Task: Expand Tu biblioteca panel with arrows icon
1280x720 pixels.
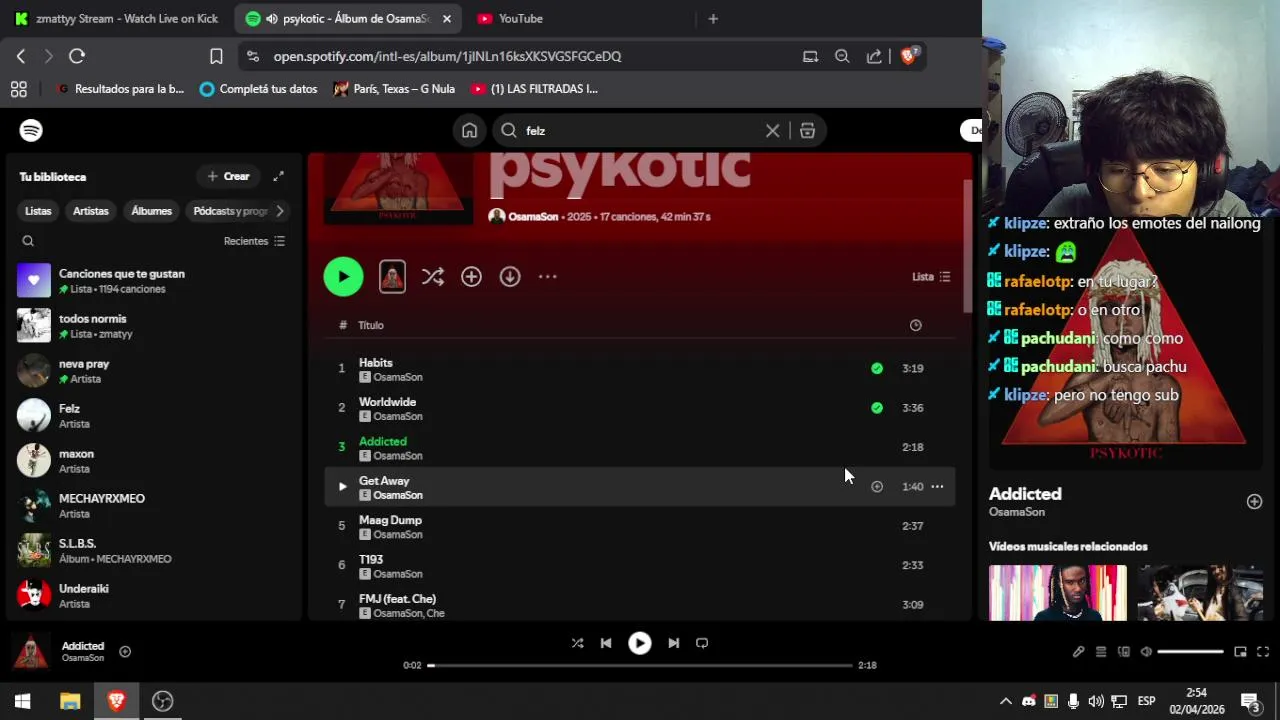Action: pyautogui.click(x=278, y=176)
